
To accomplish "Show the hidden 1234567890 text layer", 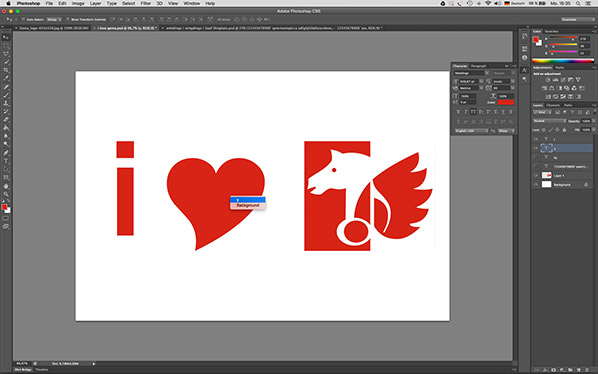I will (x=535, y=166).
